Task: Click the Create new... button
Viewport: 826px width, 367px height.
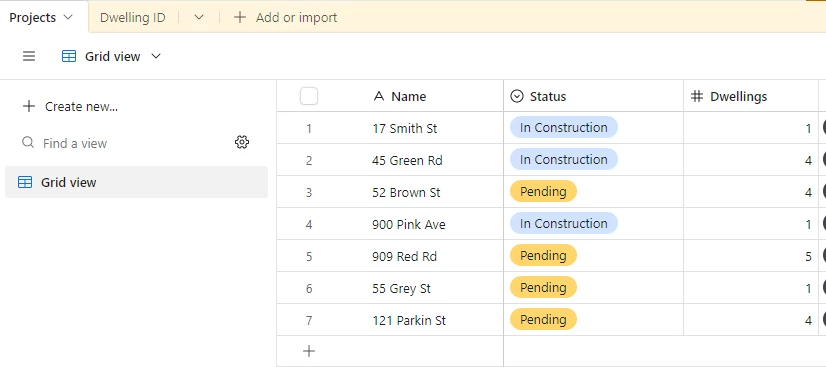Action: point(70,106)
